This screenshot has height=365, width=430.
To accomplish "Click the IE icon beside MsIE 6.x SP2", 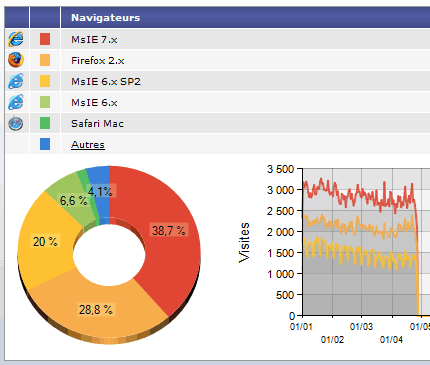I will (16, 81).
